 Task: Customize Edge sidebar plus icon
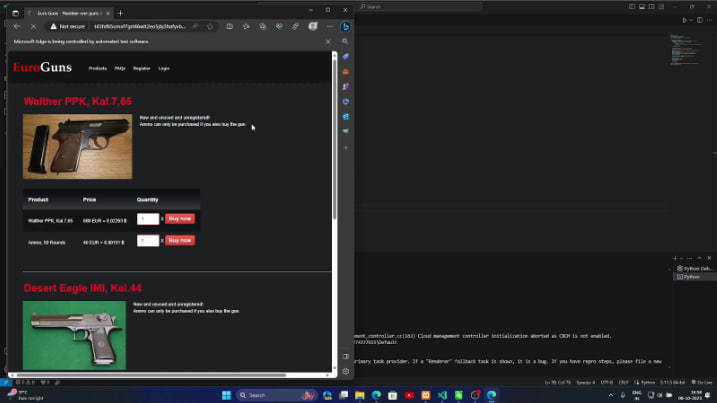click(x=346, y=148)
